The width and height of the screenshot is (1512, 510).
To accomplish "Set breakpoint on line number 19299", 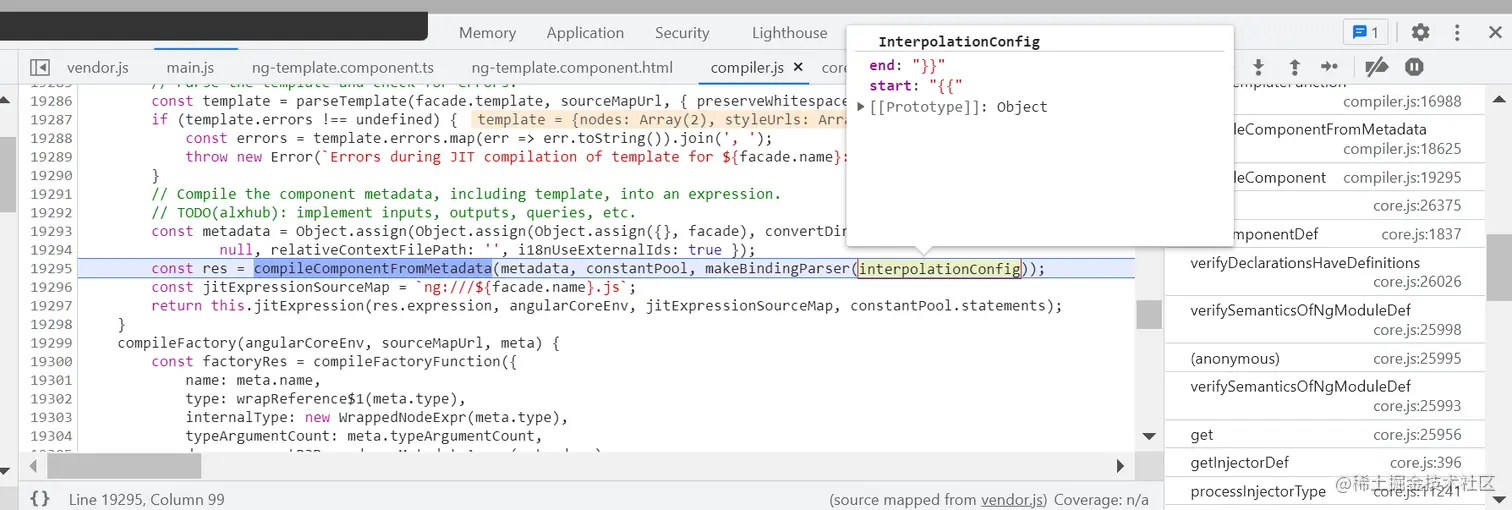I will (49, 343).
